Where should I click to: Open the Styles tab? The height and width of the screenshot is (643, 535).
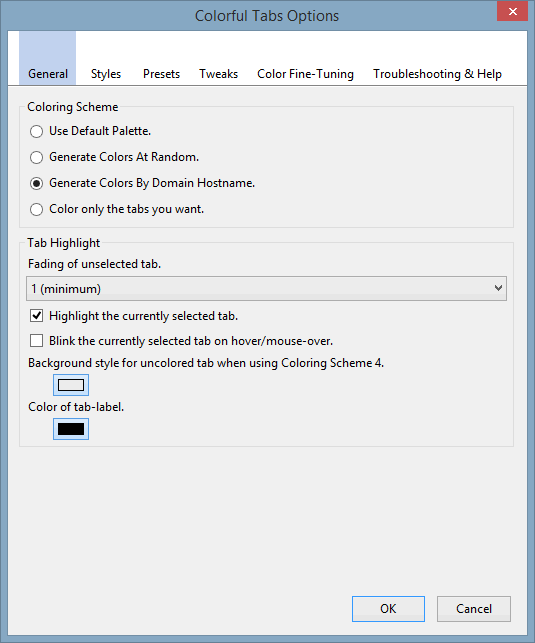(x=106, y=74)
